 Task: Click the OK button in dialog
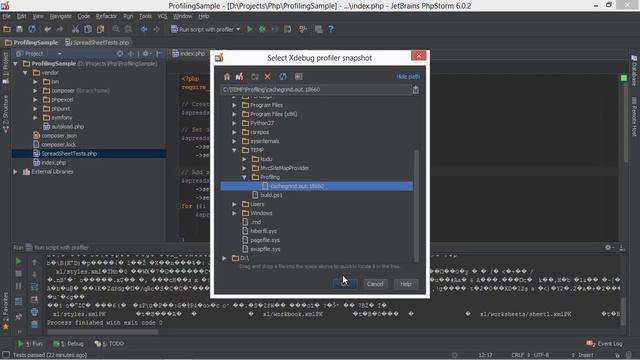pyautogui.click(x=345, y=284)
